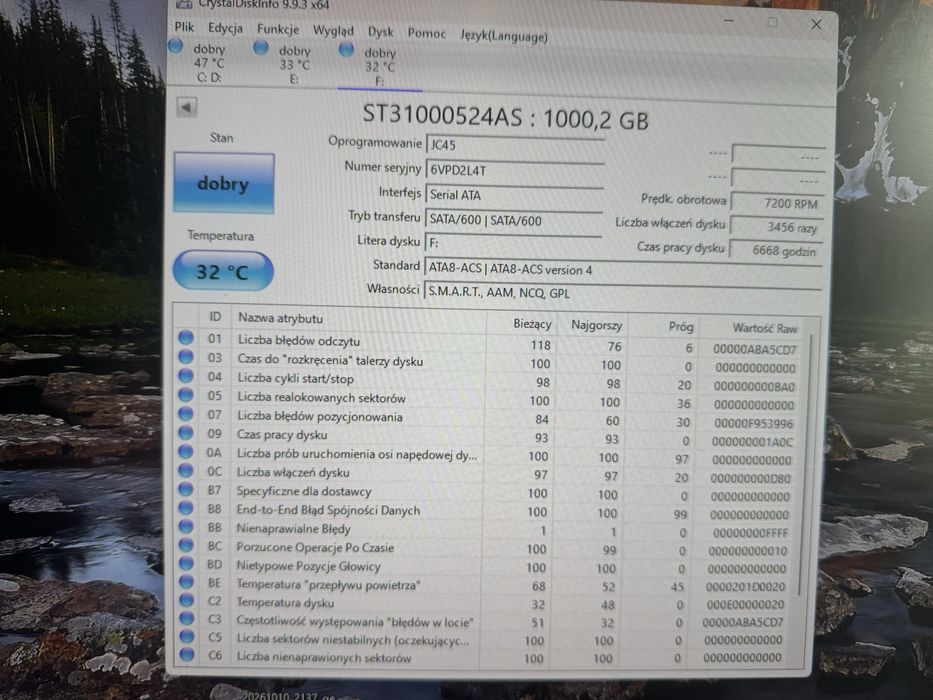This screenshot has height=700, width=933.
Task: Click the 3456 razy power-on count field
Action: click(776, 227)
